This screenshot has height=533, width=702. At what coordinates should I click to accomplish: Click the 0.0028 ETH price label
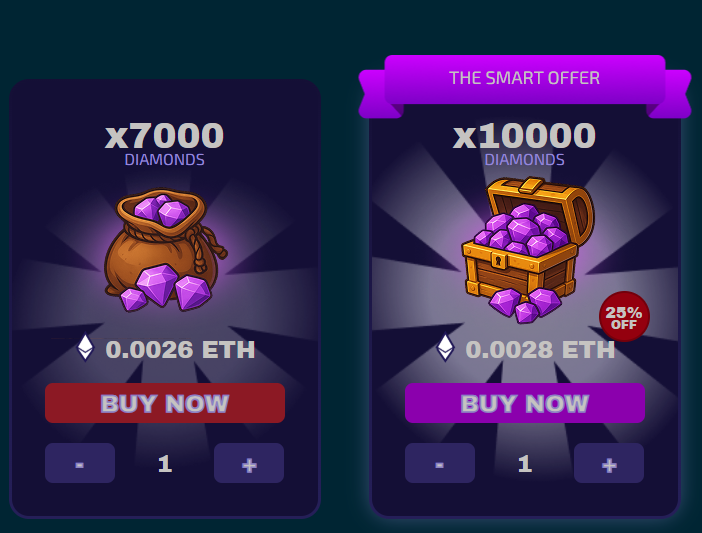pyautogui.click(x=540, y=350)
